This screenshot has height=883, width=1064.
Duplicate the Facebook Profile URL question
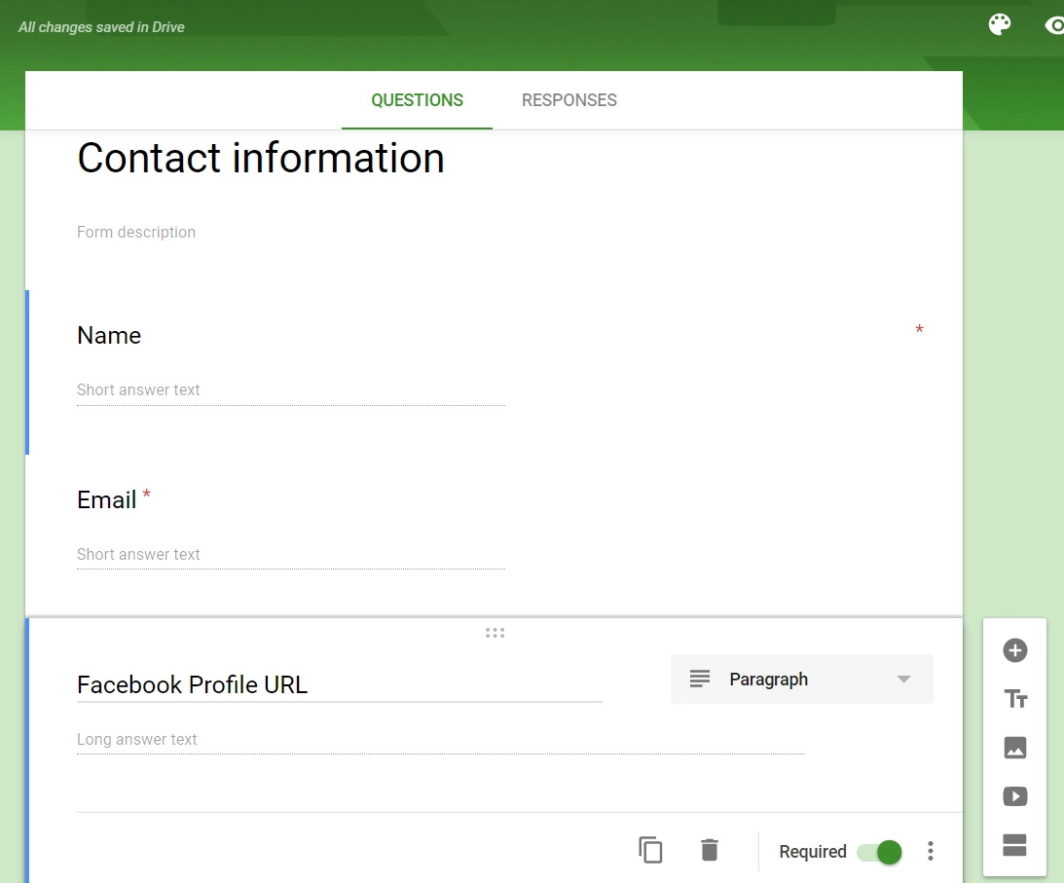point(650,850)
